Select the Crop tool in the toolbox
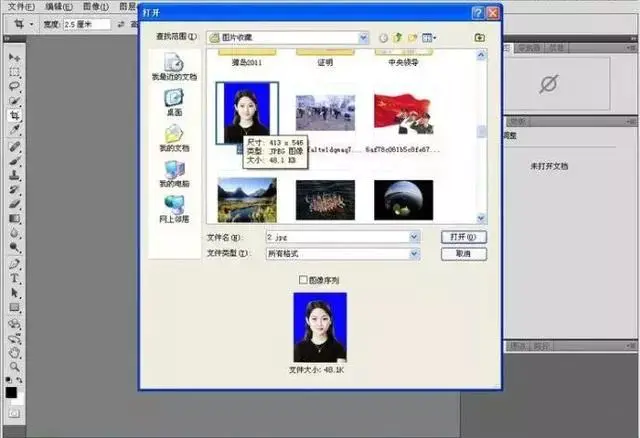Viewport: 640px width, 438px height. (15, 115)
